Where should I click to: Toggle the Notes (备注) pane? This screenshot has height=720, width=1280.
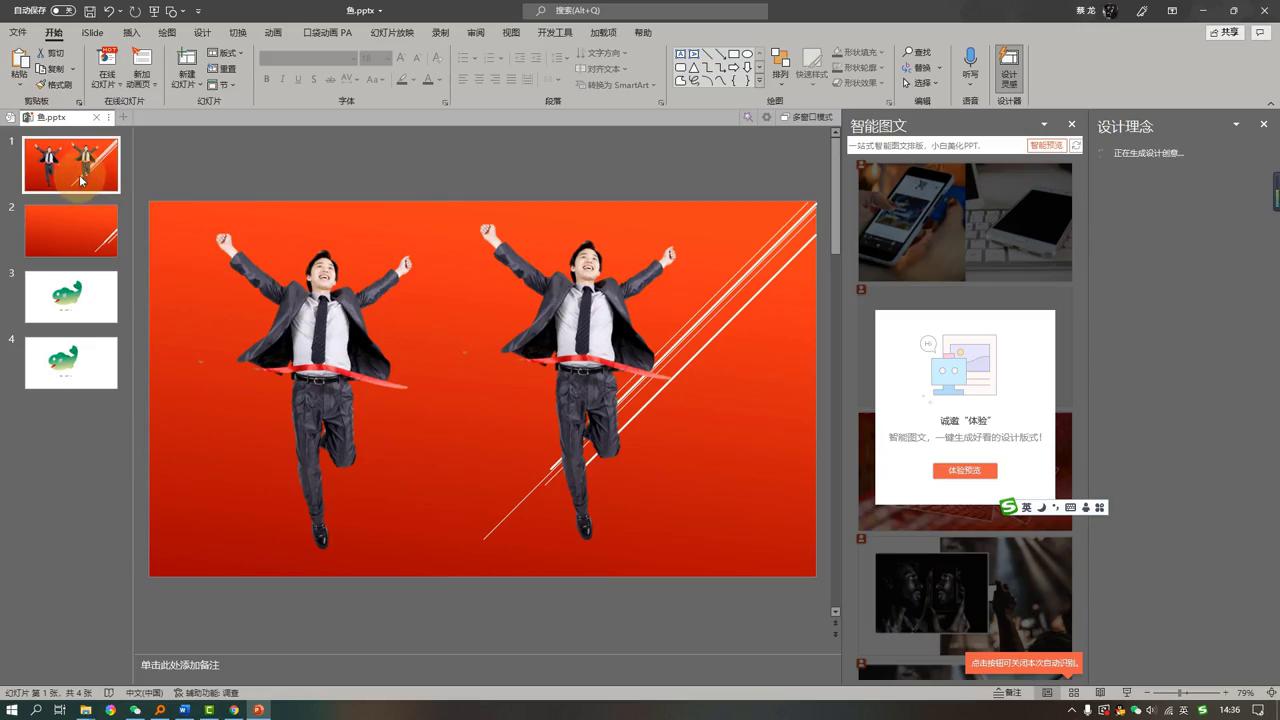coord(1007,693)
